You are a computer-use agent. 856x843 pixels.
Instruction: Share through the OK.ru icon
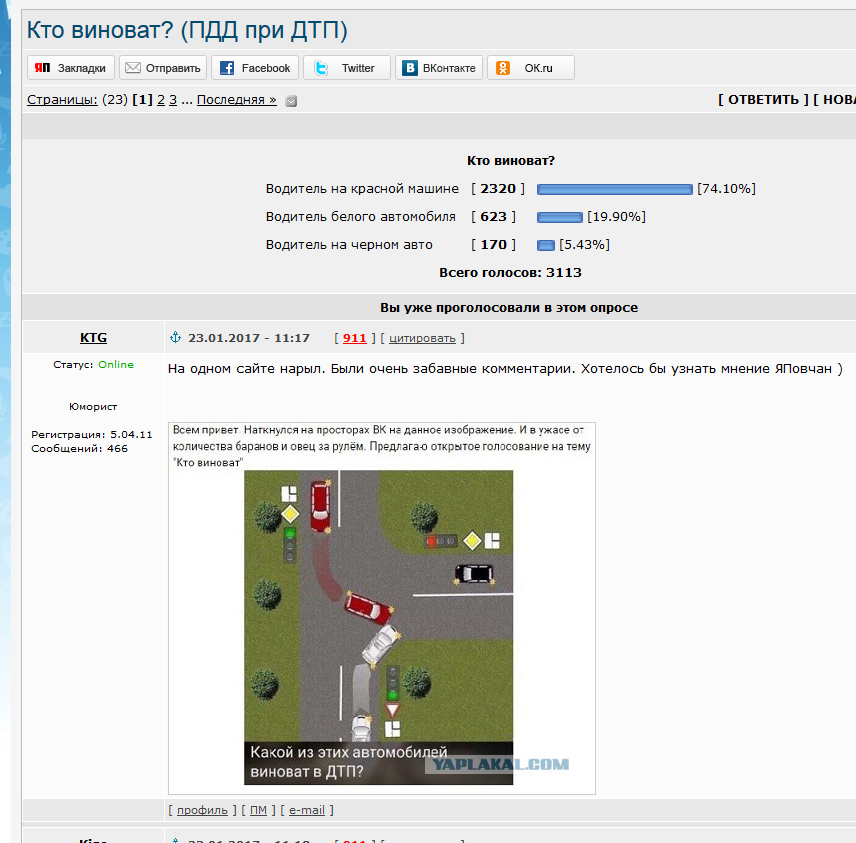pos(503,68)
